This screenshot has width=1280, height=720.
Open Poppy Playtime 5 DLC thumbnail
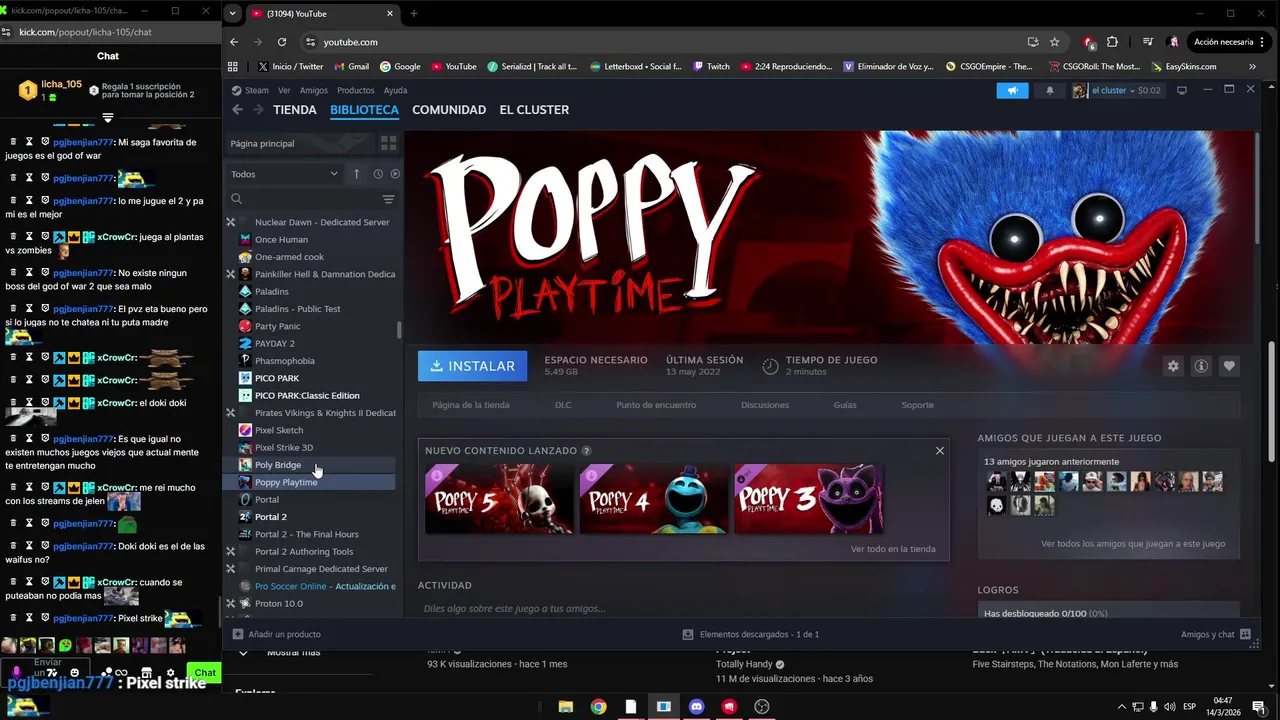tap(499, 499)
